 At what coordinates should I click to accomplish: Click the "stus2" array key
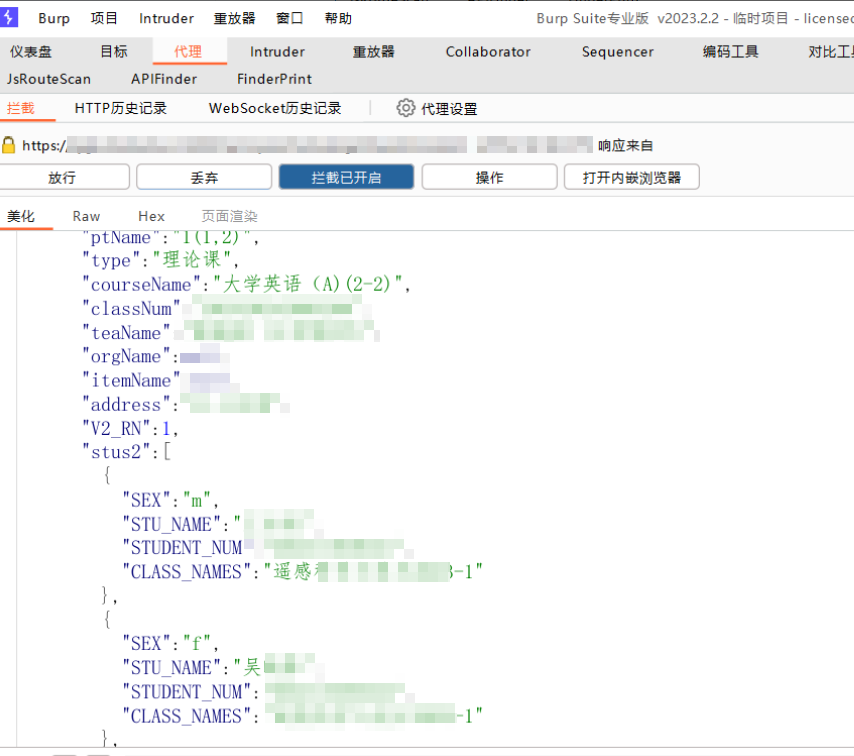pyautogui.click(x=116, y=452)
